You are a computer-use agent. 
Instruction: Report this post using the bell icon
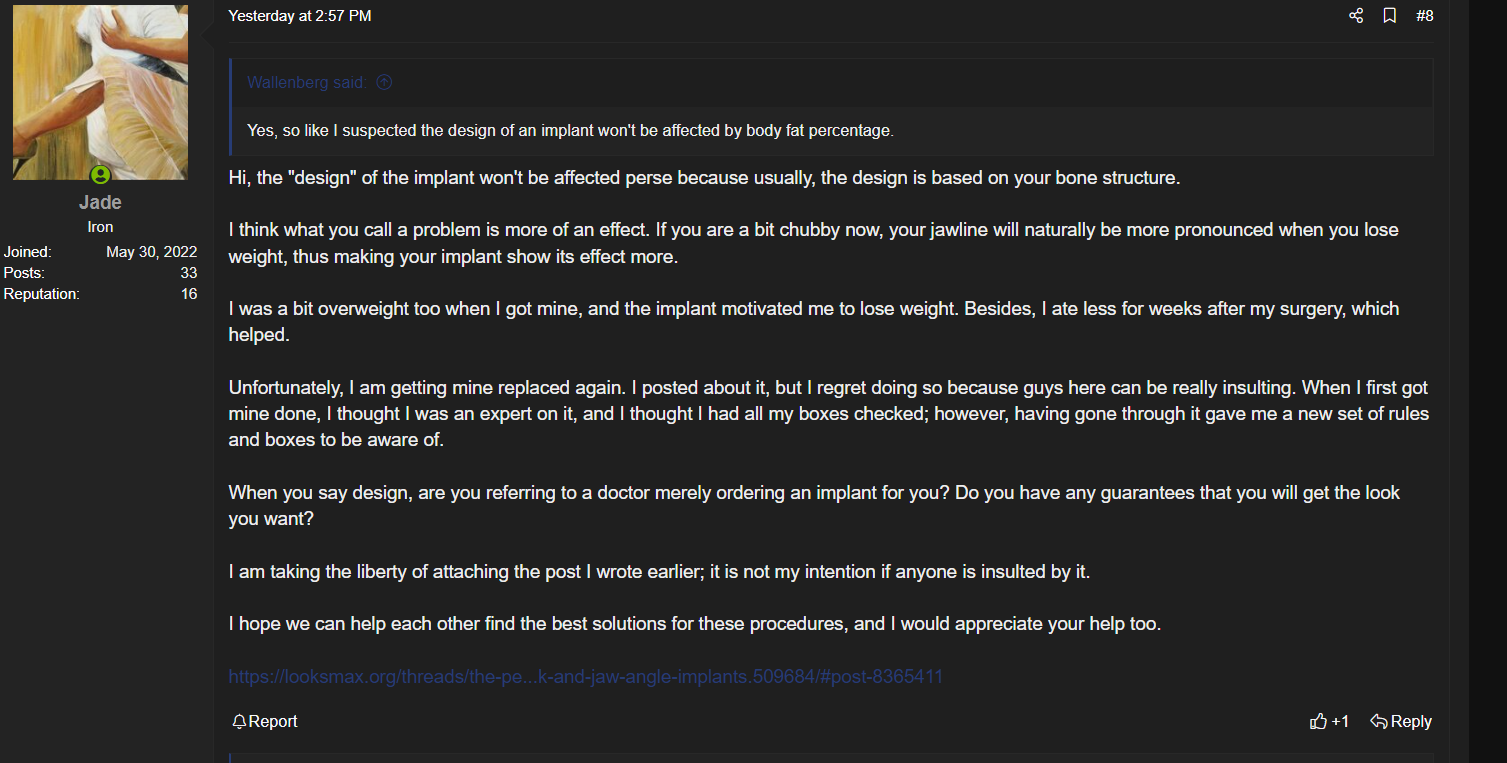tap(264, 721)
